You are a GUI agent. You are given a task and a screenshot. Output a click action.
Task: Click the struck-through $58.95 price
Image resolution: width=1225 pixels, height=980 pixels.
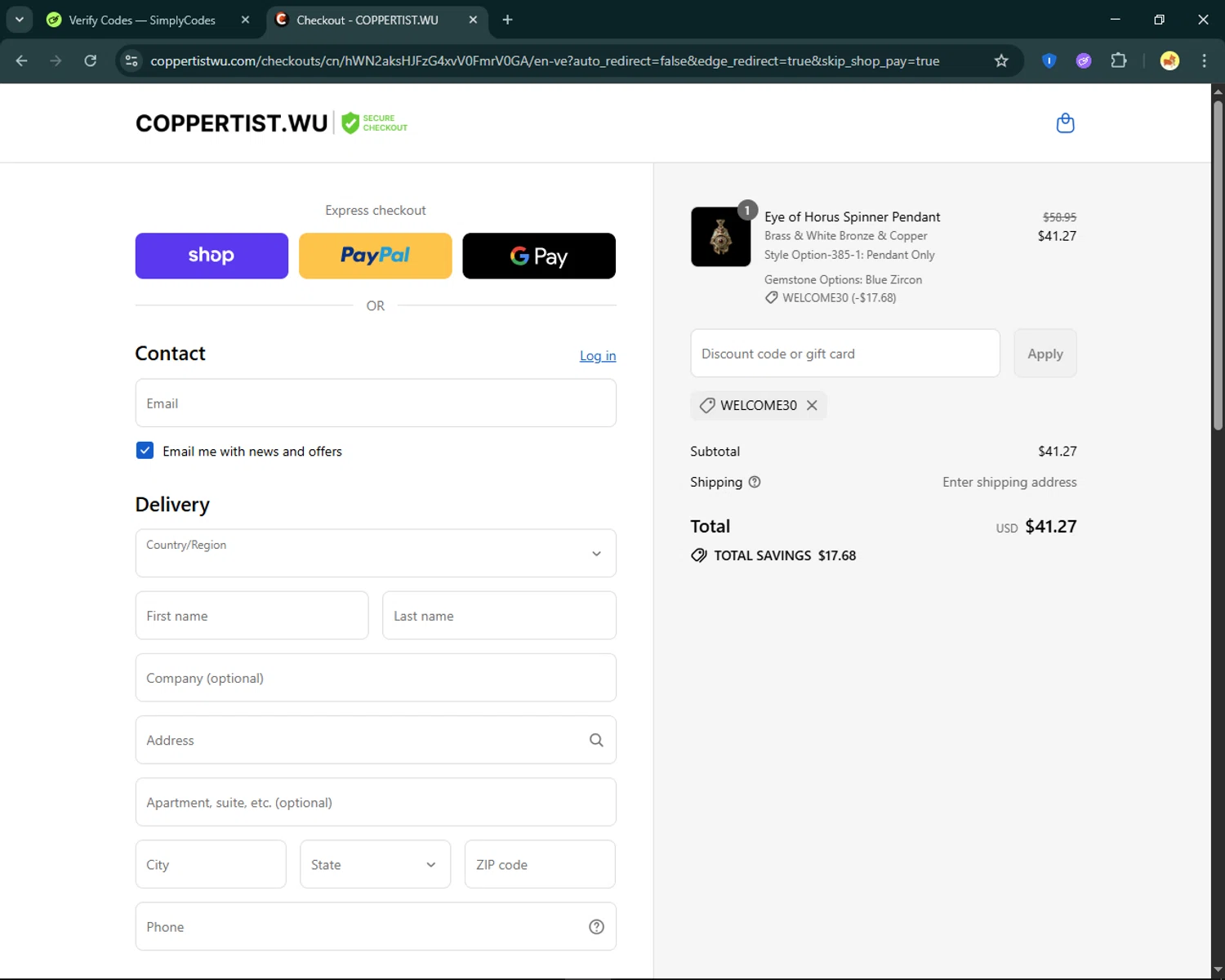coord(1059,217)
